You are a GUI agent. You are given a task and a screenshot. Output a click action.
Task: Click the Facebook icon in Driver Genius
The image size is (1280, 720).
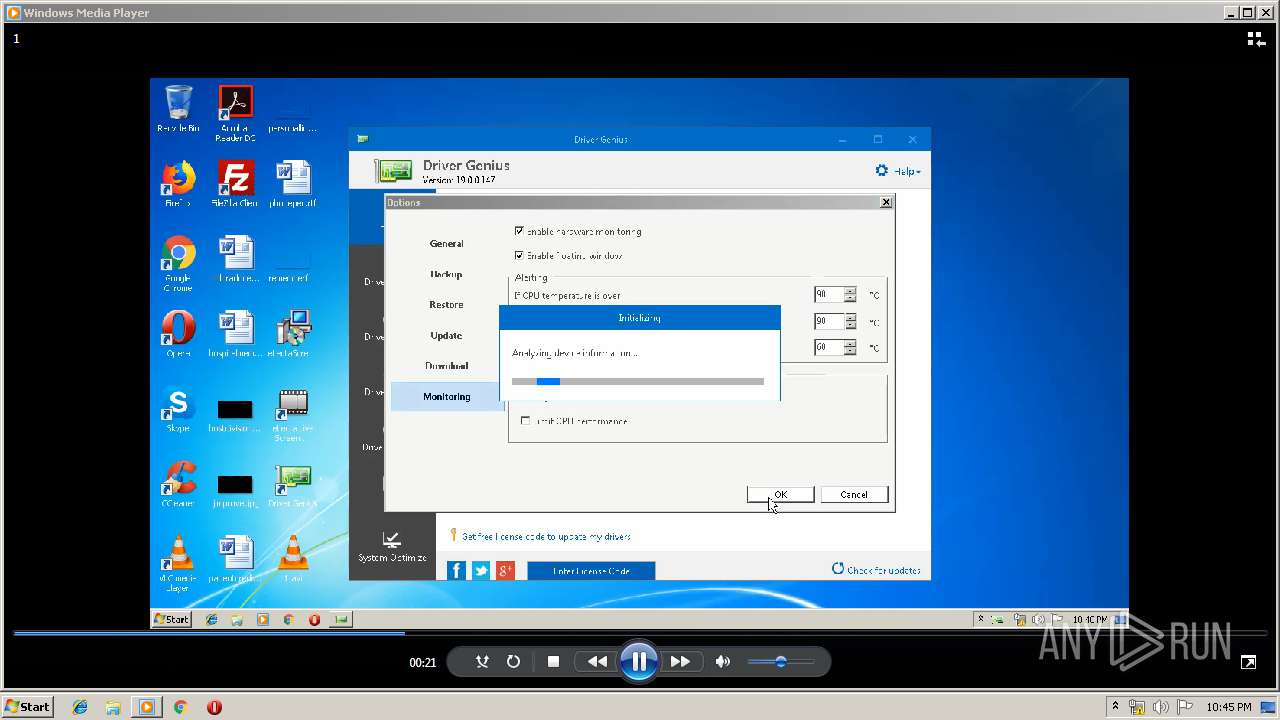click(x=456, y=571)
